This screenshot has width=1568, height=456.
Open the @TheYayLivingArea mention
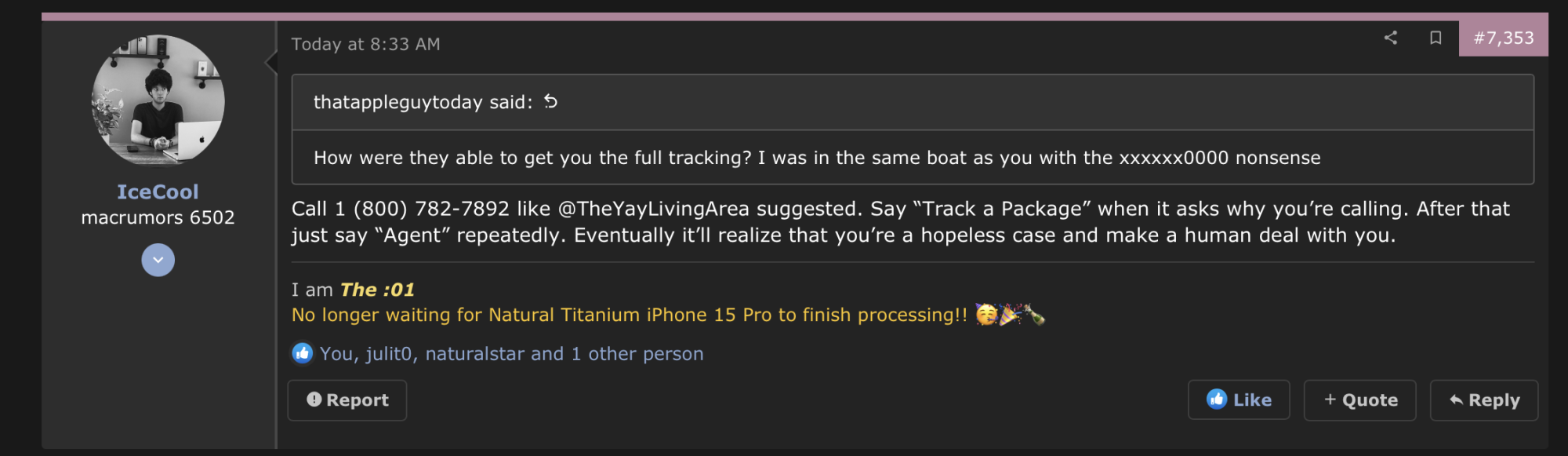point(653,209)
